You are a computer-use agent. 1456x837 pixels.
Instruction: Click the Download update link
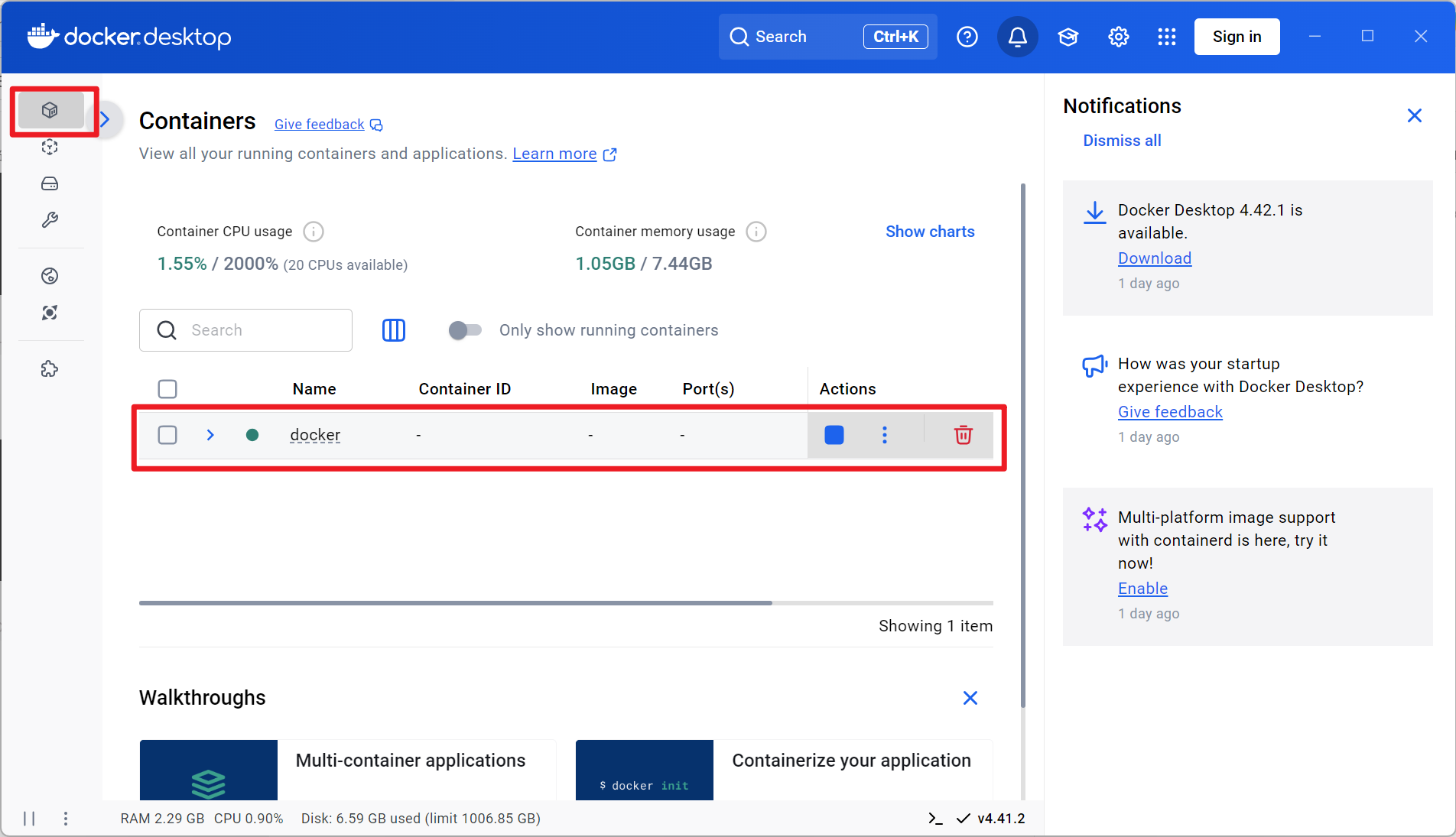point(1155,258)
